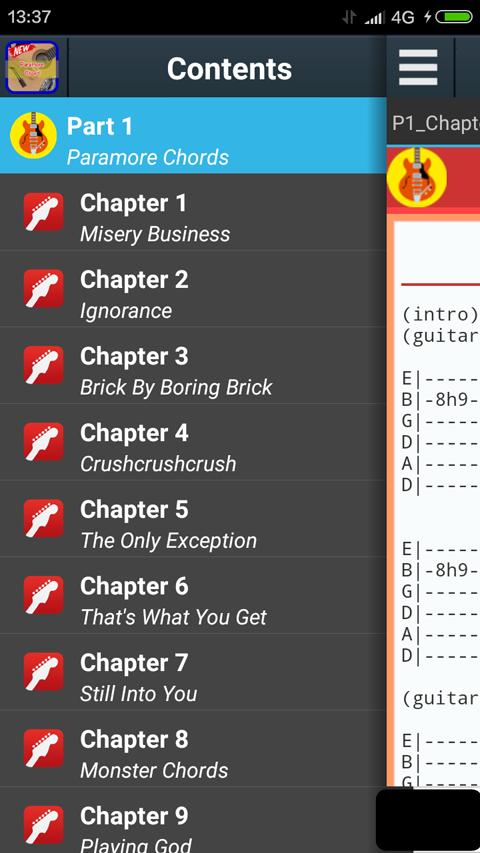Open Chapter 2 Ignorance
This screenshot has width=480, height=853.
(193, 289)
